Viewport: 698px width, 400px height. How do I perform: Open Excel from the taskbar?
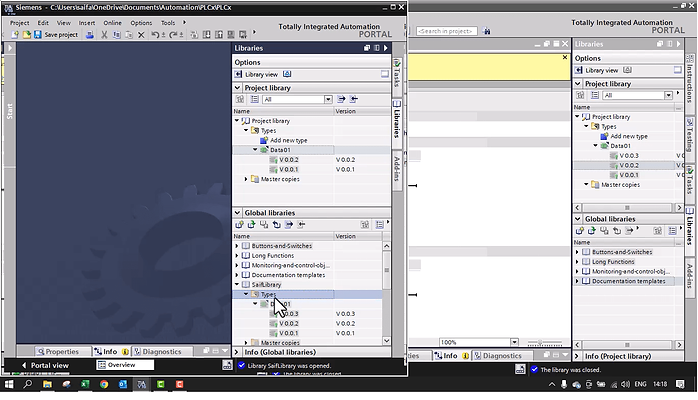(85, 384)
